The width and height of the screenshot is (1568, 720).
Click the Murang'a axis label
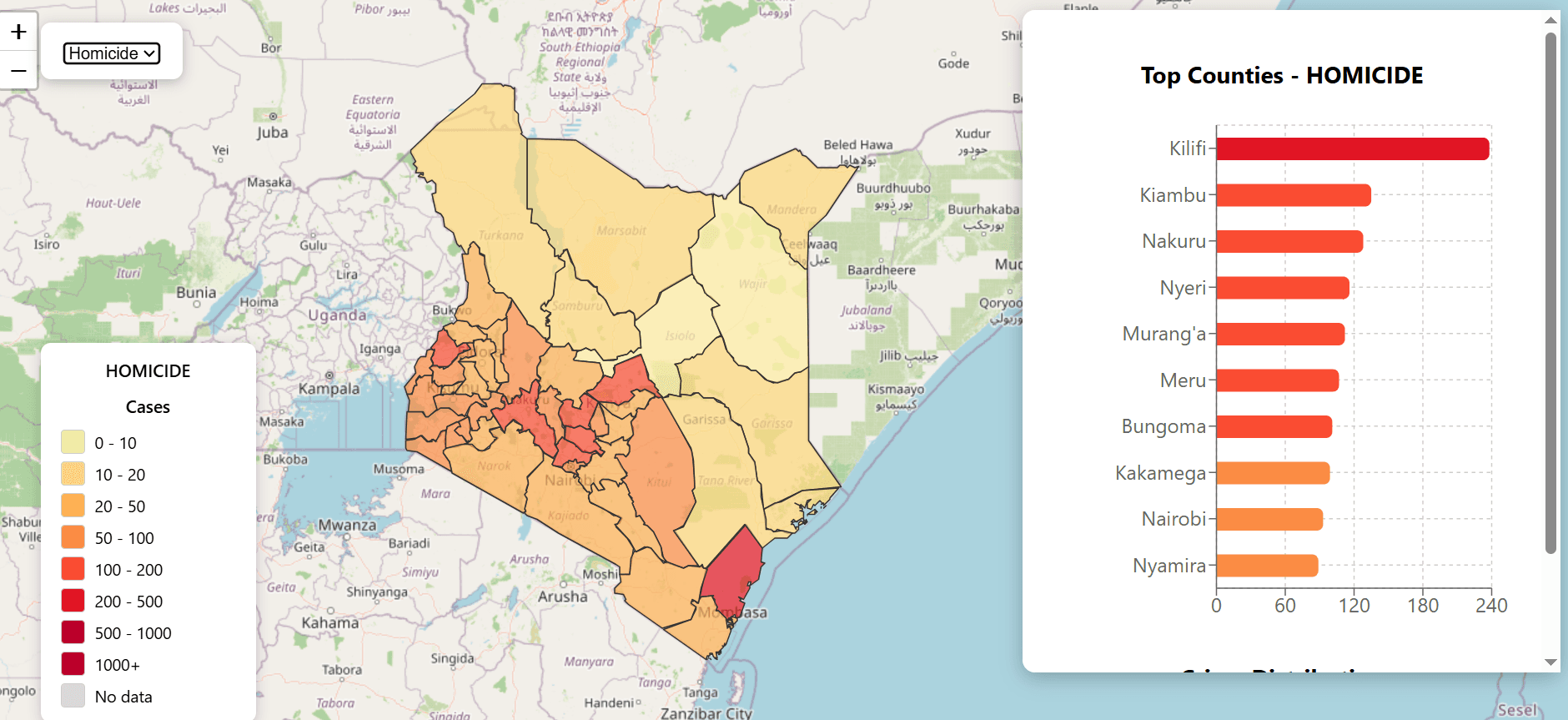(1164, 335)
